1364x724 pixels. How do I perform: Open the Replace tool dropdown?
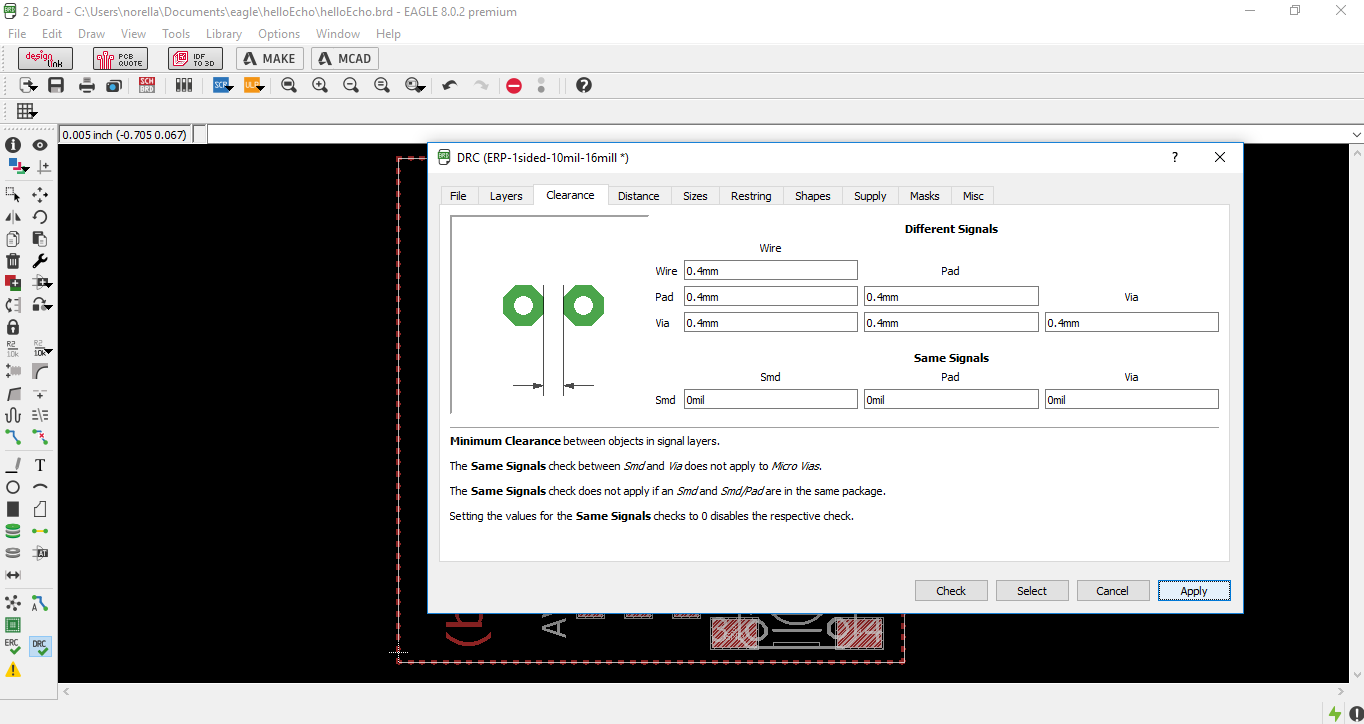(43, 305)
